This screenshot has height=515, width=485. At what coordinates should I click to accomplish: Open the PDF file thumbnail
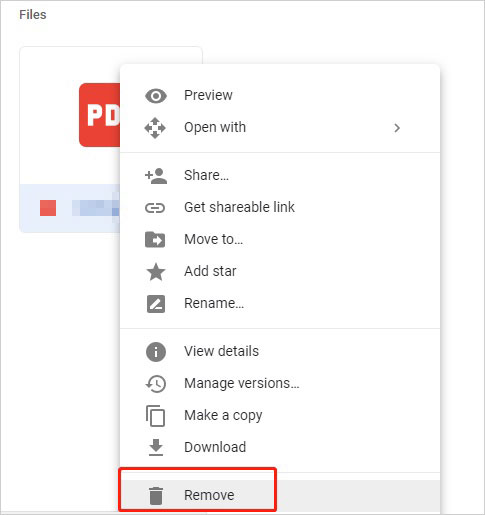[x=99, y=115]
